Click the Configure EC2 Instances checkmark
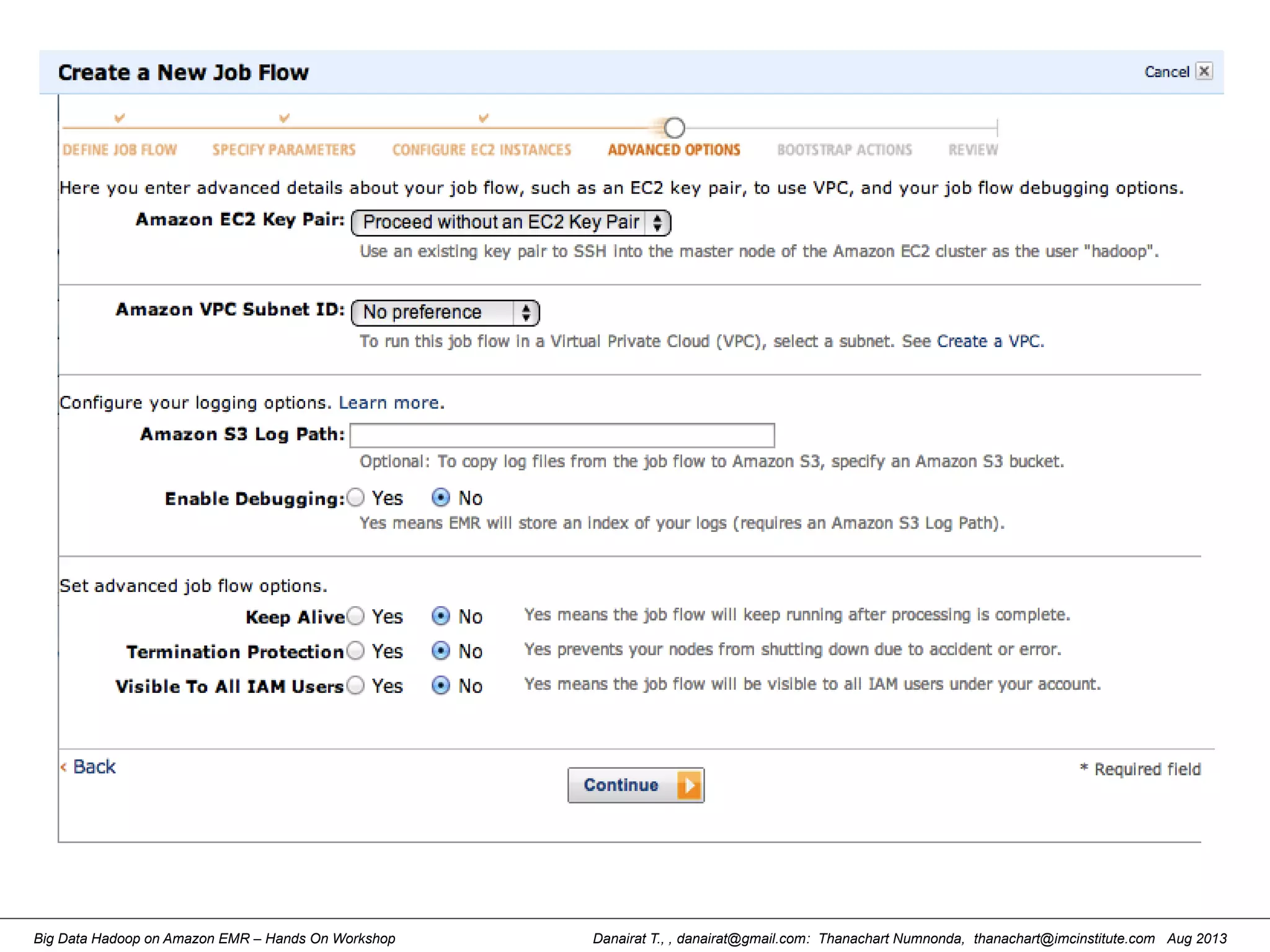 pyautogui.click(x=483, y=118)
